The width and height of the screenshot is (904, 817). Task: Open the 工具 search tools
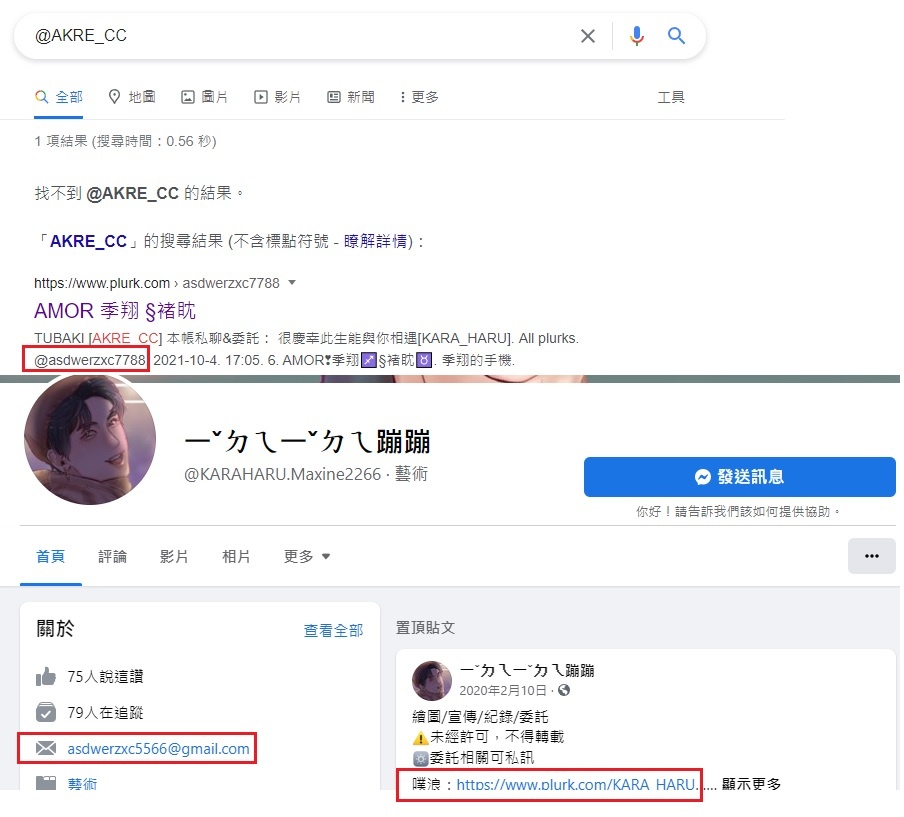click(671, 97)
